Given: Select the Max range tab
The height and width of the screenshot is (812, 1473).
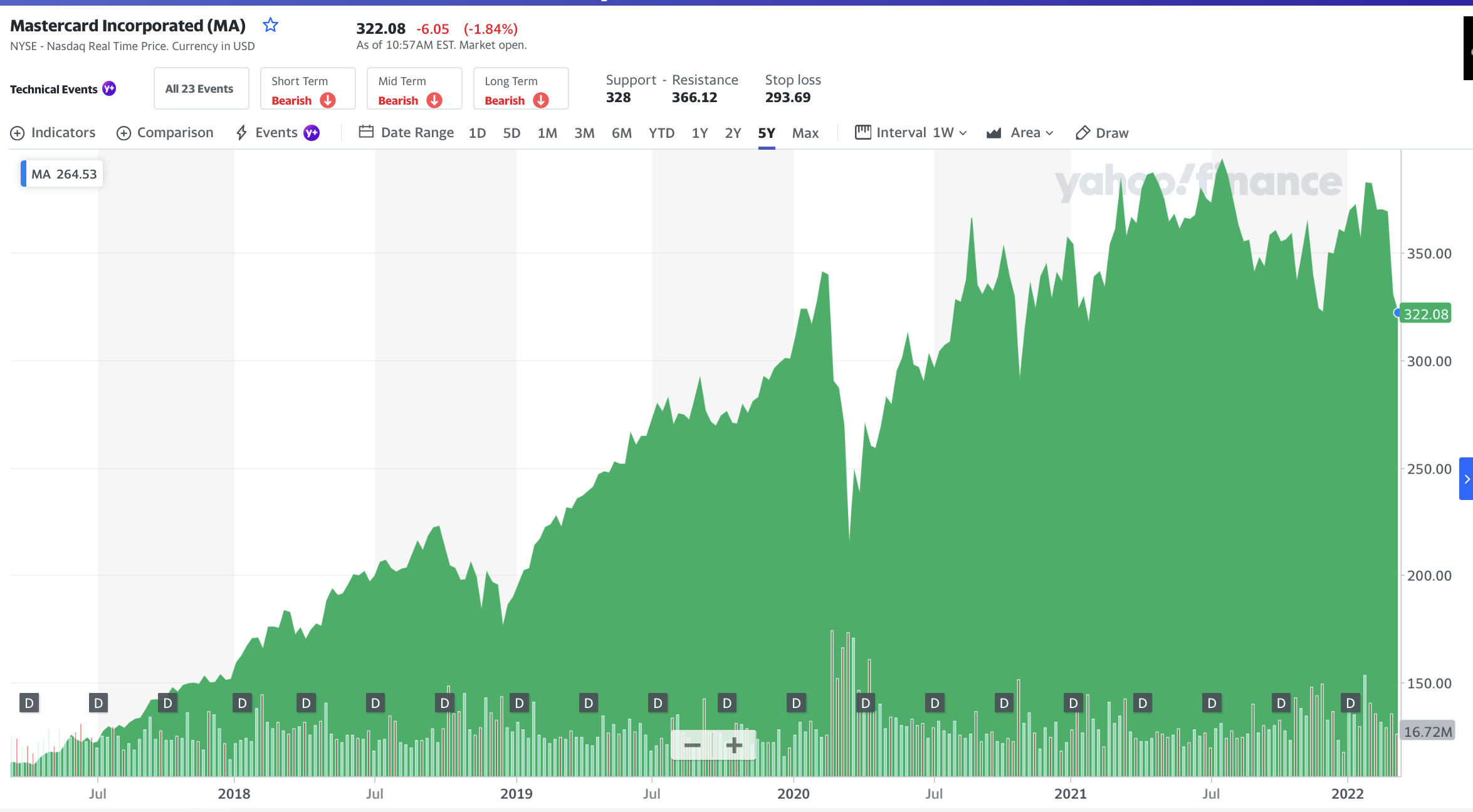Looking at the screenshot, I should [805, 133].
